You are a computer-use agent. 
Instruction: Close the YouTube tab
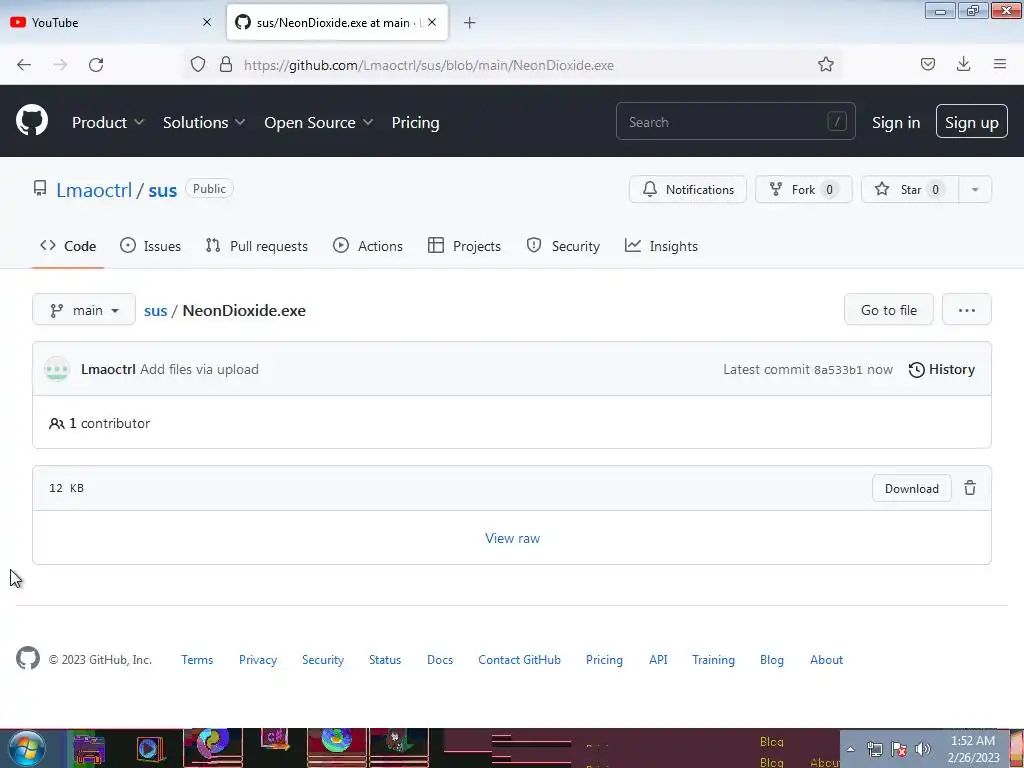(x=207, y=22)
